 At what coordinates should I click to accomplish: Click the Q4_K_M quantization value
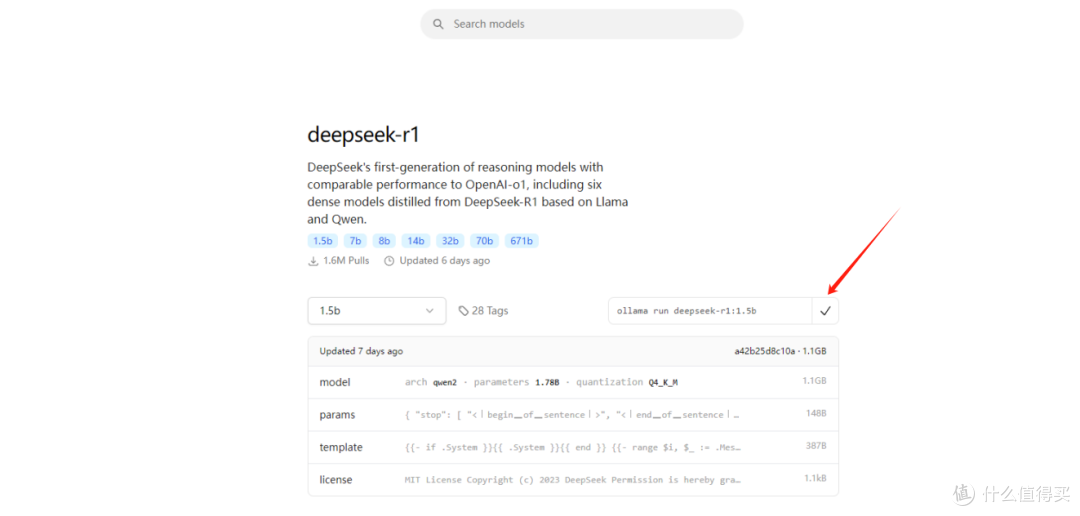click(663, 382)
